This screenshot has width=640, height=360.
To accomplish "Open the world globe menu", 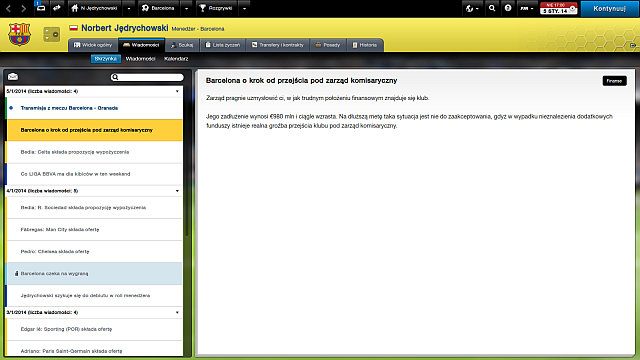I will 472,8.
